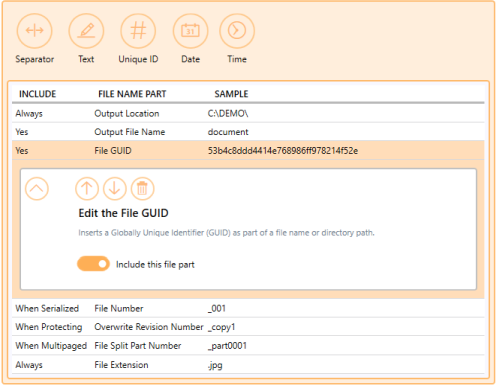Screen dimensions: 496x386
Task: Toggle Include this file part switch
Action: coord(93,264)
